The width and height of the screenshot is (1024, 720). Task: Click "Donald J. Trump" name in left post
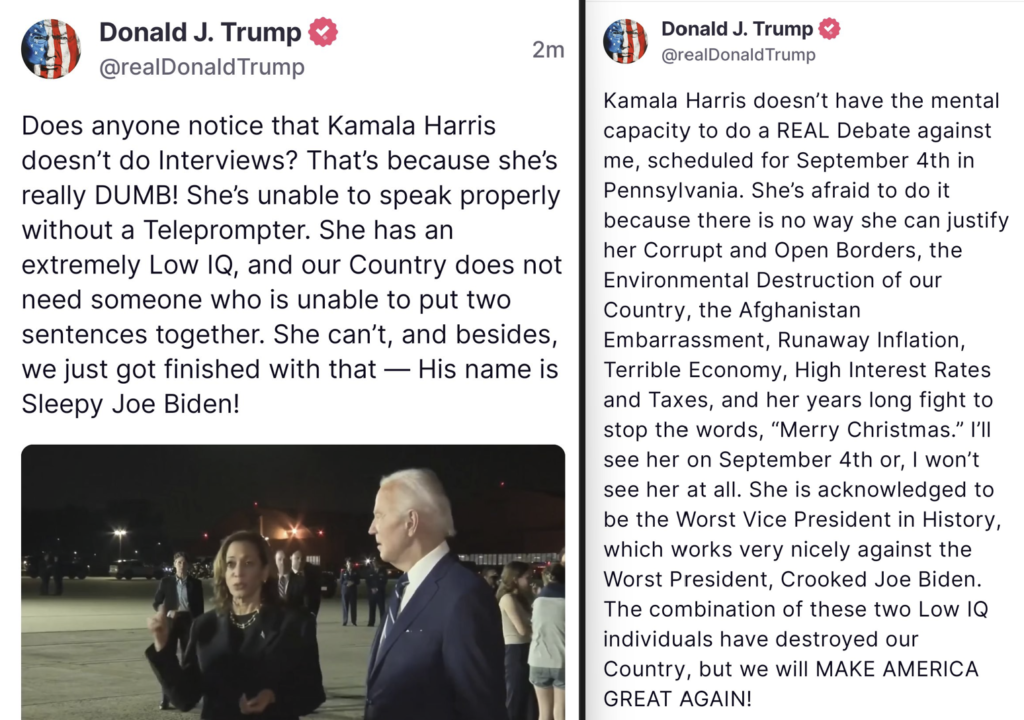point(200,33)
